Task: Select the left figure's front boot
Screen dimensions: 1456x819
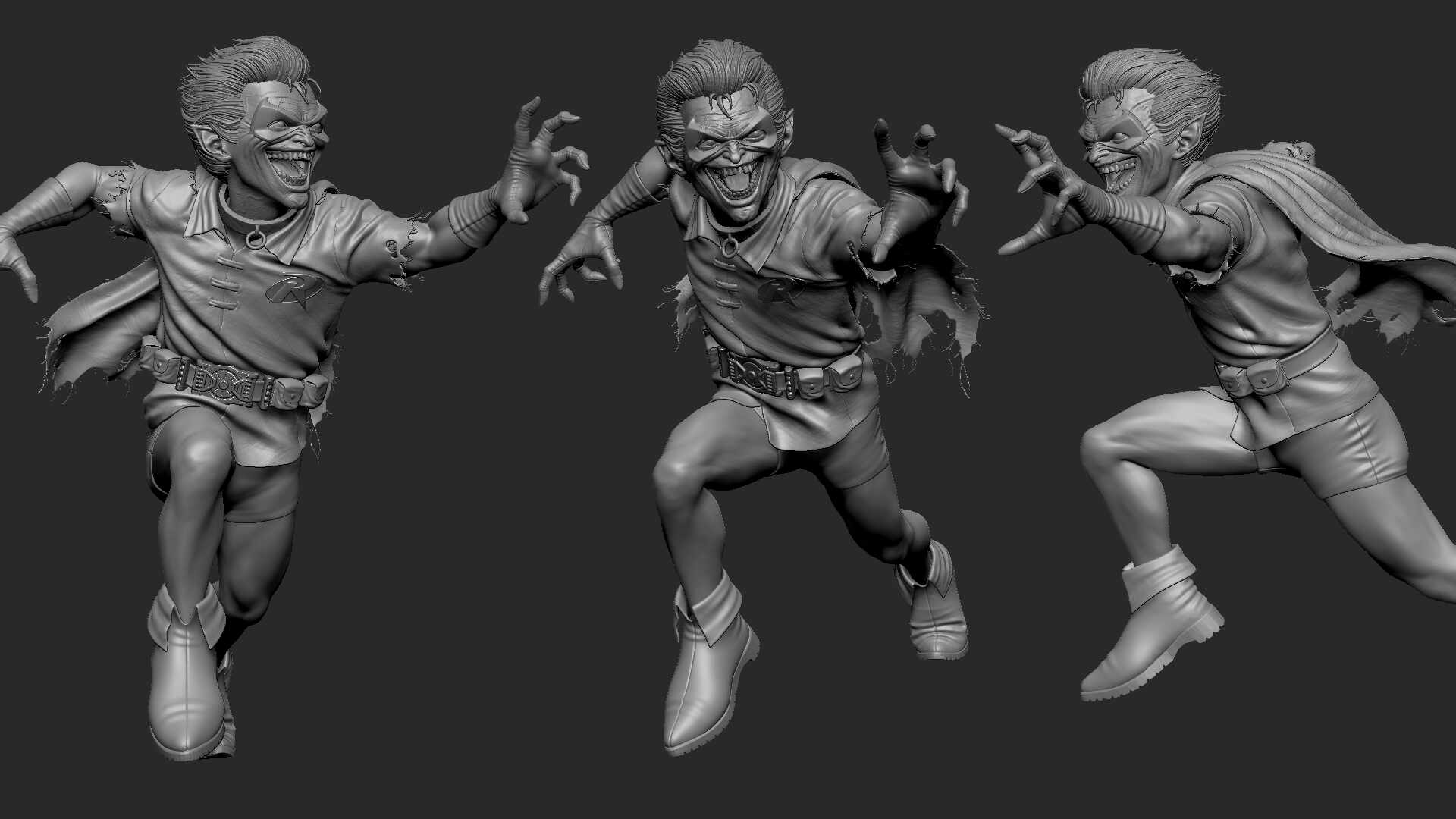Action: (x=186, y=686)
